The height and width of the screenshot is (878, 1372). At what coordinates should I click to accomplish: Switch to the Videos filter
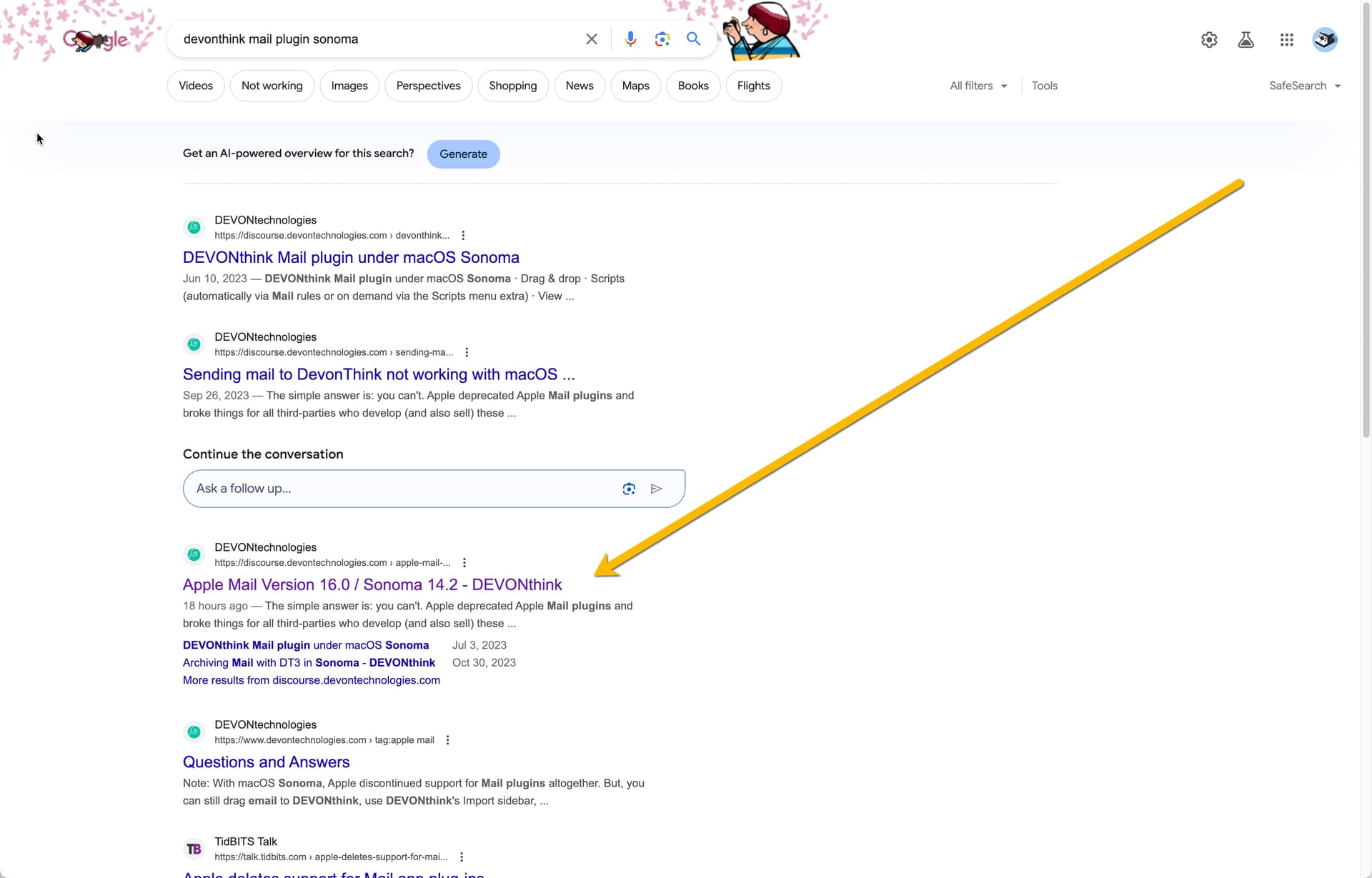196,86
